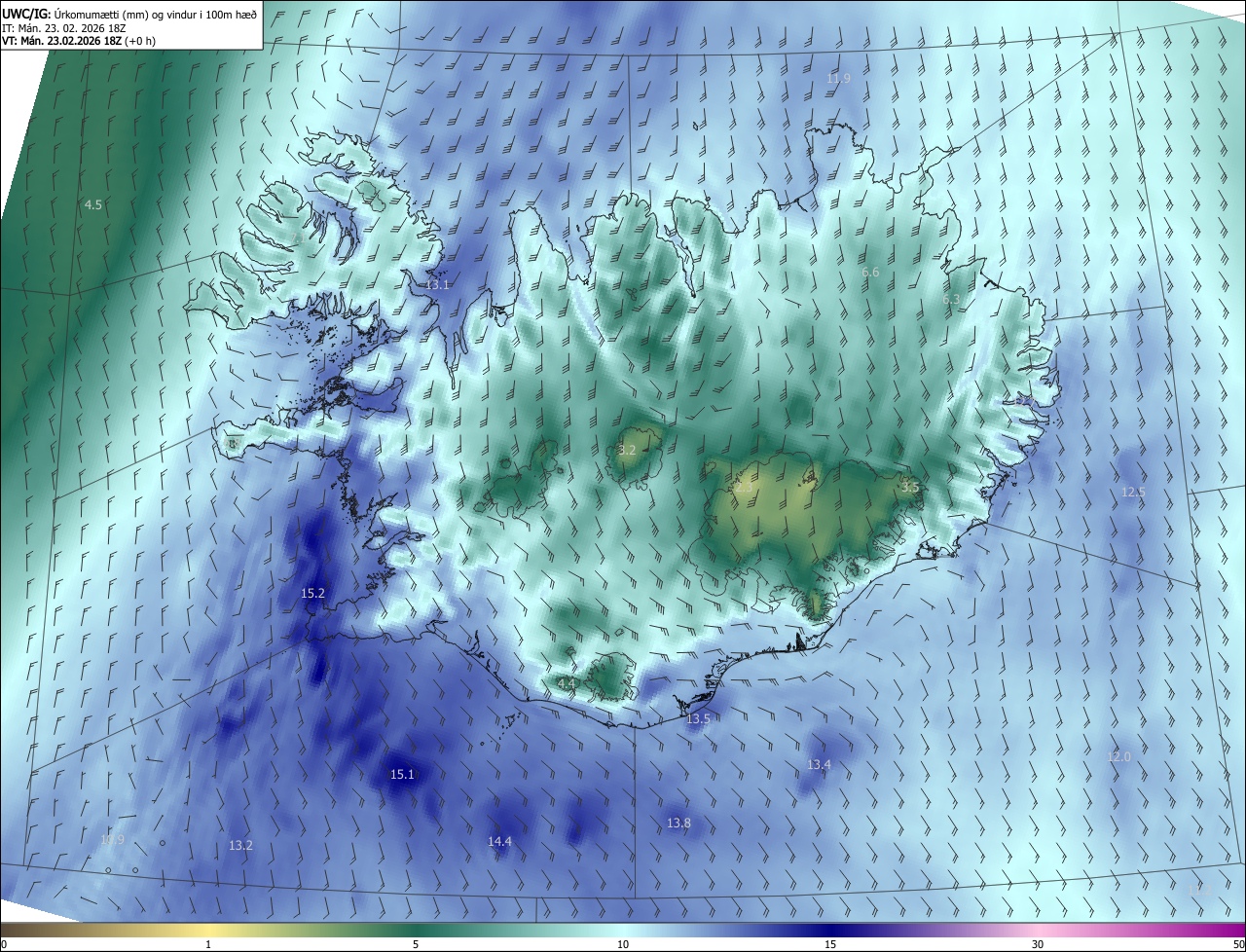Click the colorbar tick label 50
This screenshot has height=952, width=1246.
pyautogui.click(x=1238, y=944)
